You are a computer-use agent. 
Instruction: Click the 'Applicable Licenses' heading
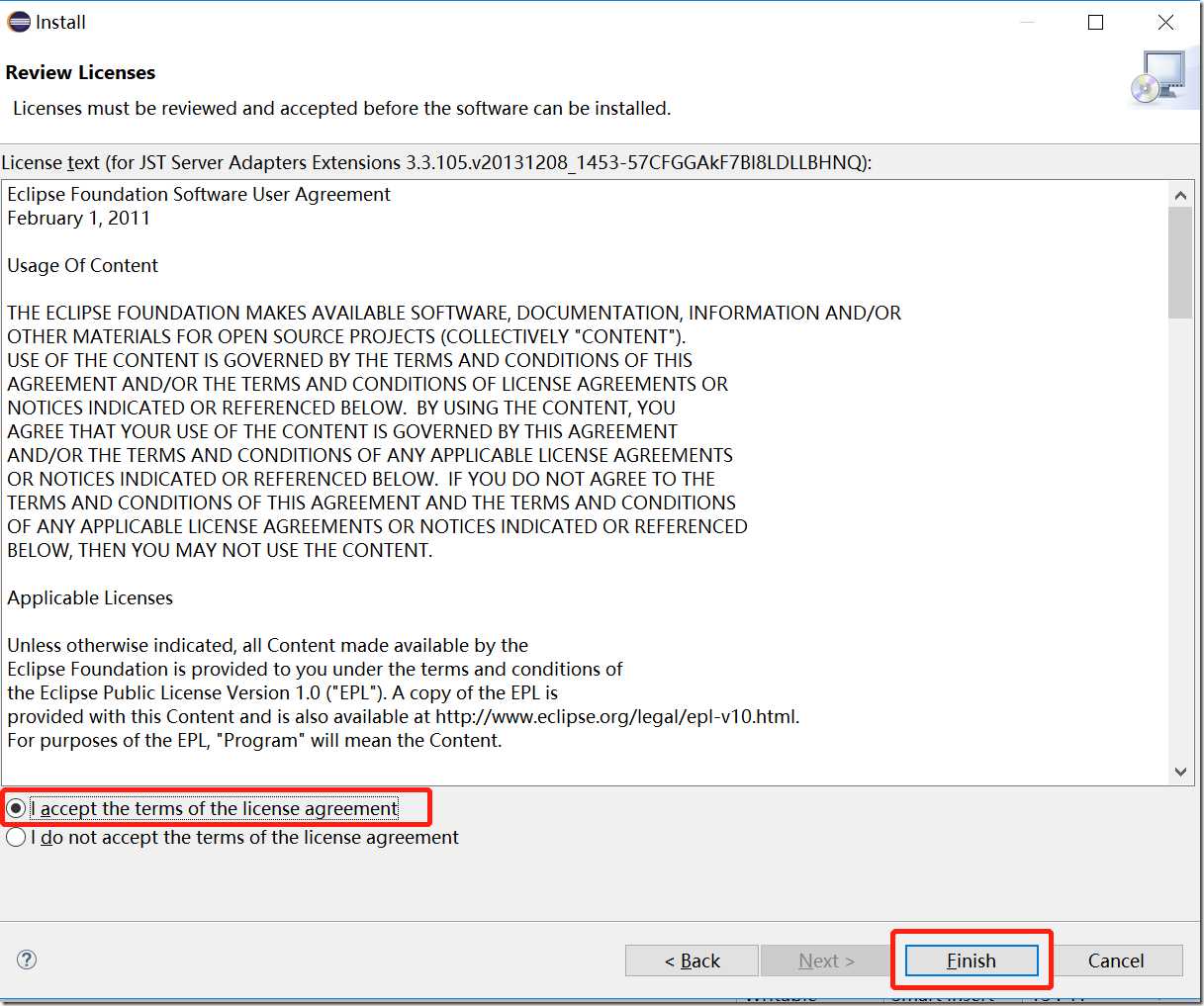[x=90, y=597]
